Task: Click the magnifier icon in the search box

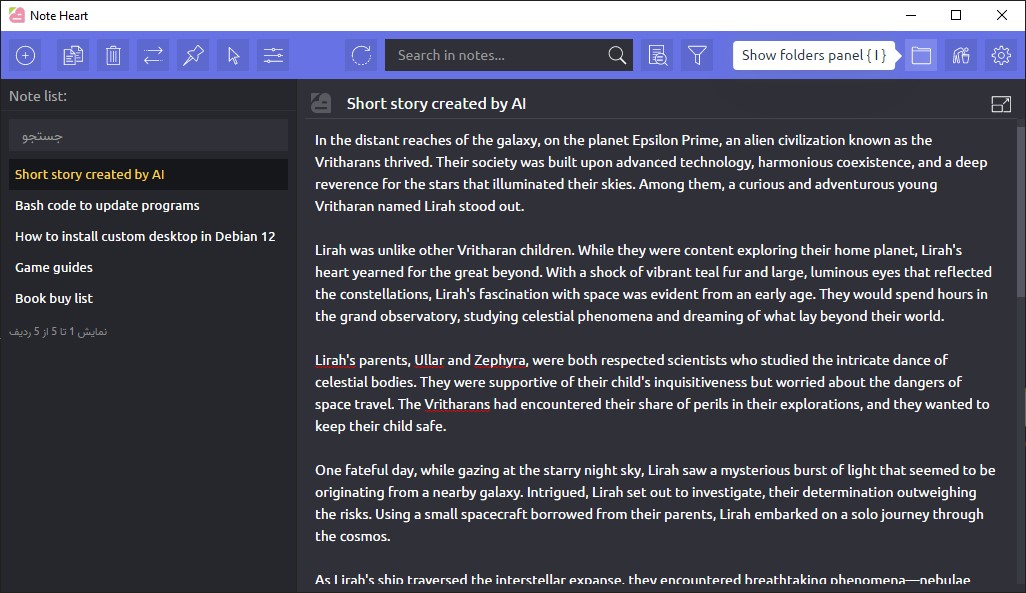Action: 617,56
